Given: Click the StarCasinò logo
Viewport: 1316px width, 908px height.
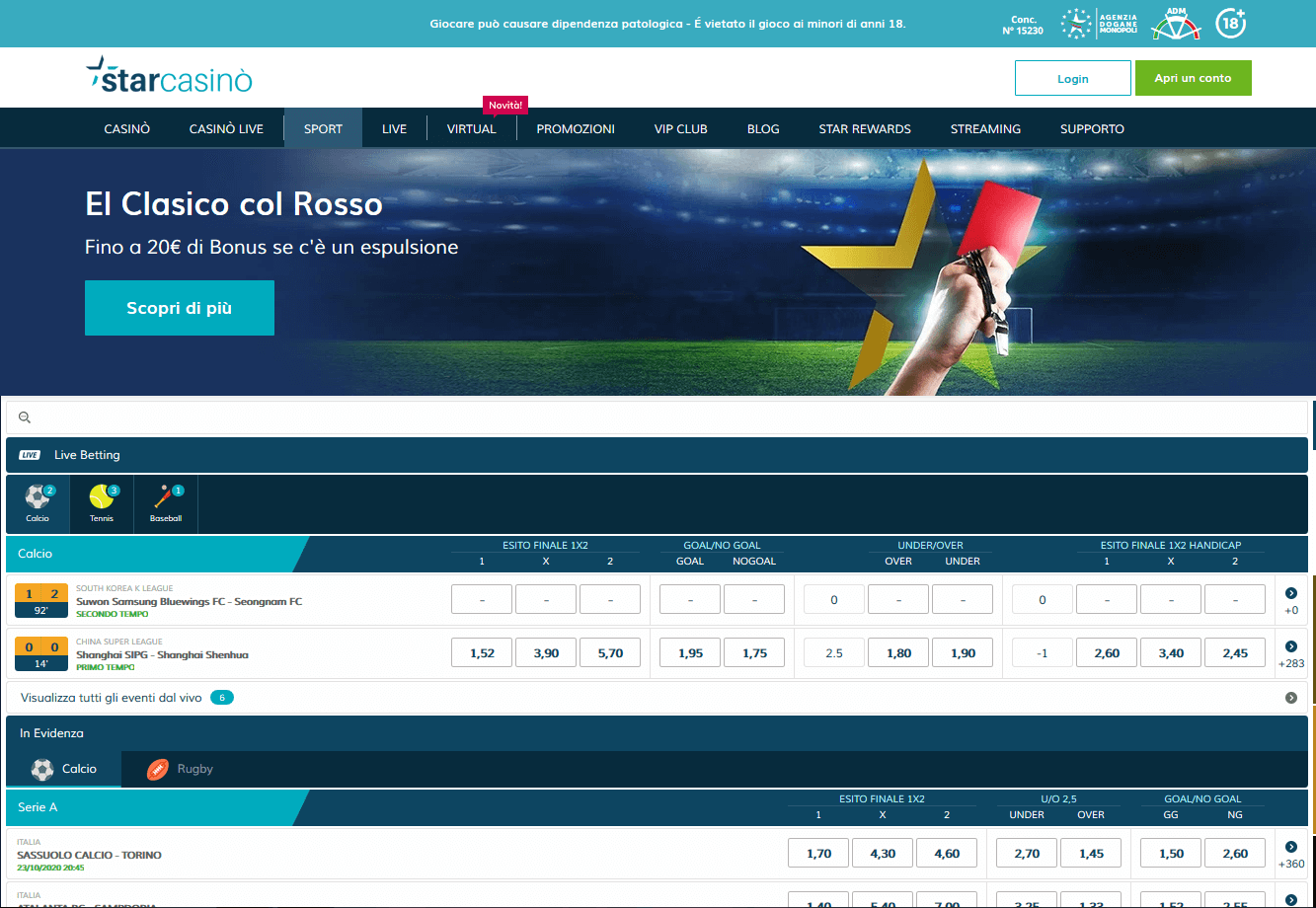Looking at the screenshot, I should pyautogui.click(x=169, y=75).
